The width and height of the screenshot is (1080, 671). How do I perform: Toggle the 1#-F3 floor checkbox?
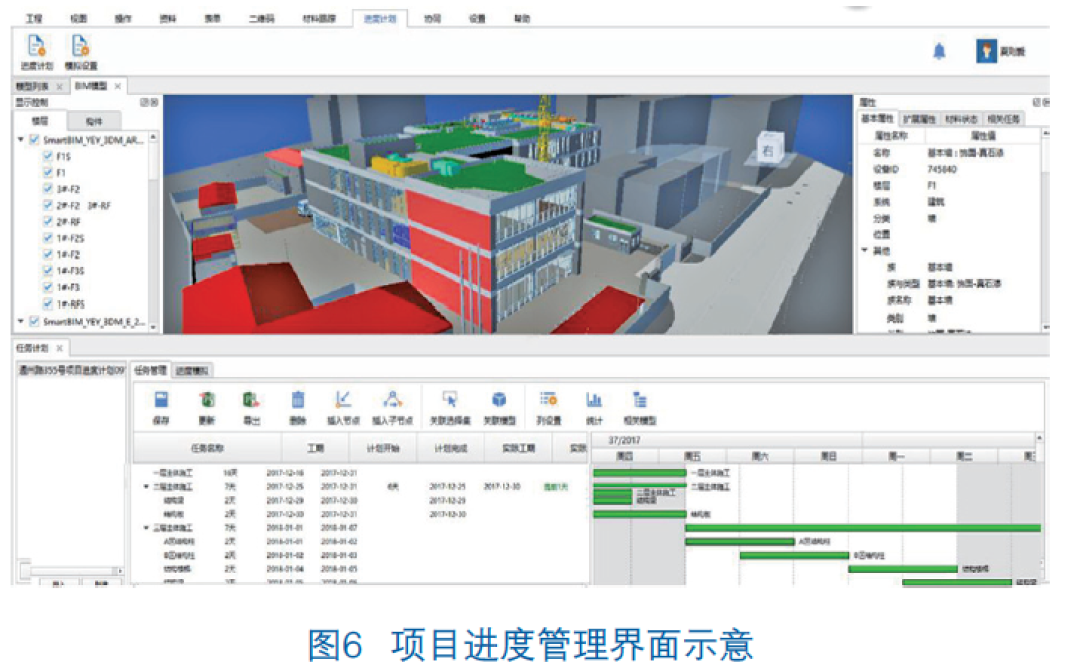click(x=48, y=287)
